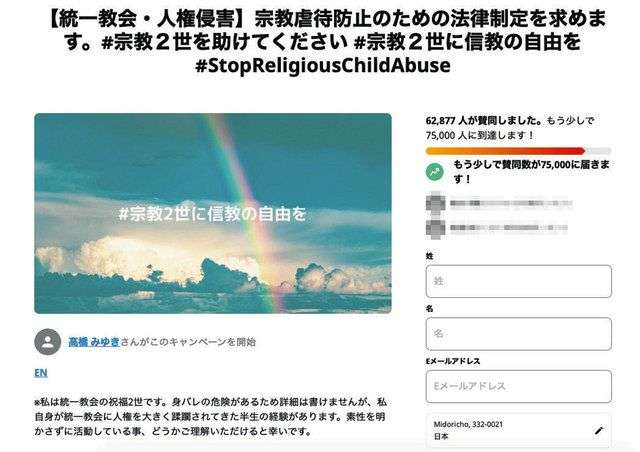This screenshot has height=452, width=640.
Task: Focus the 姓 last name input field
Action: coord(519,281)
